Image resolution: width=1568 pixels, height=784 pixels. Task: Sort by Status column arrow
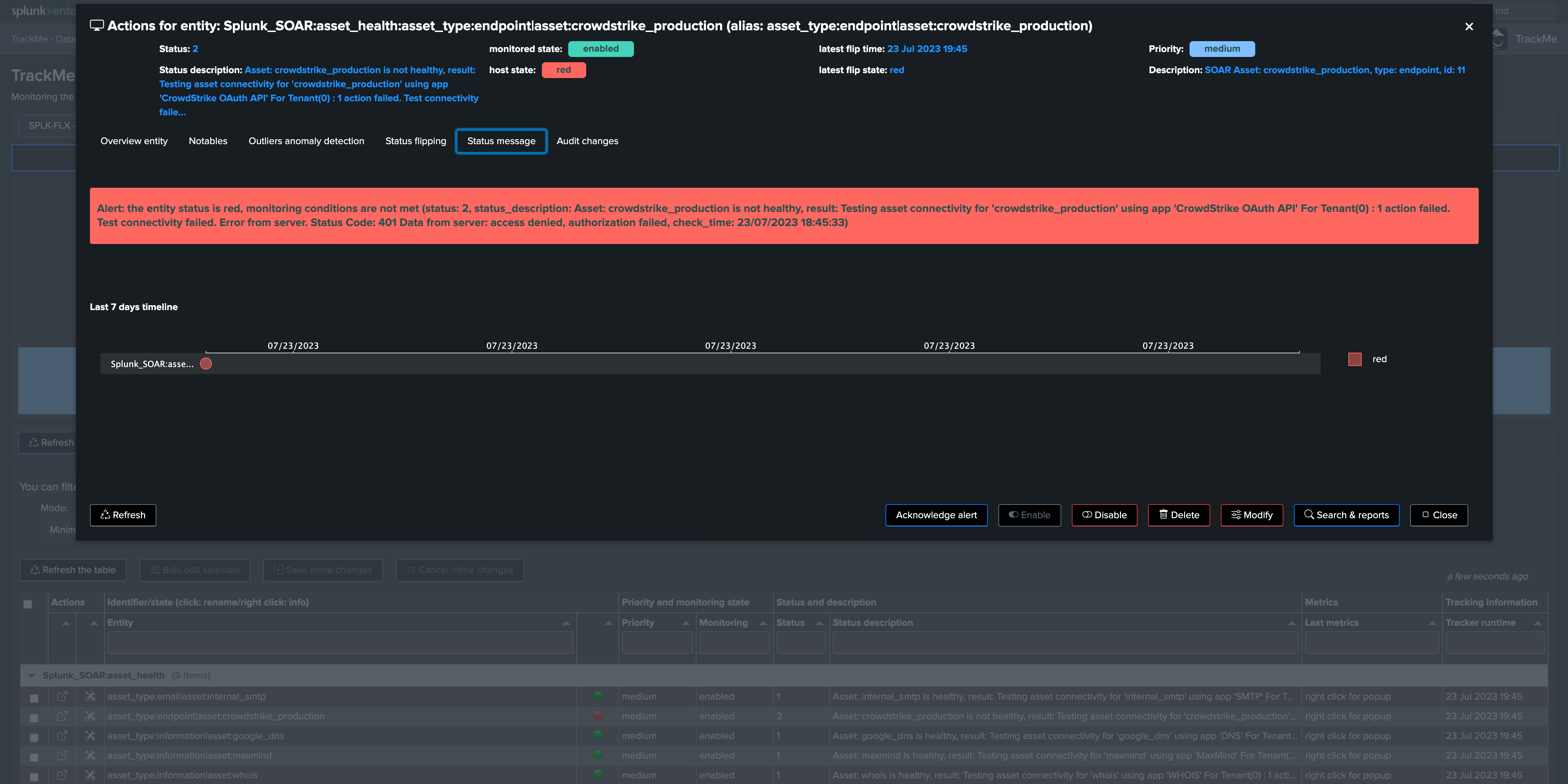click(819, 623)
